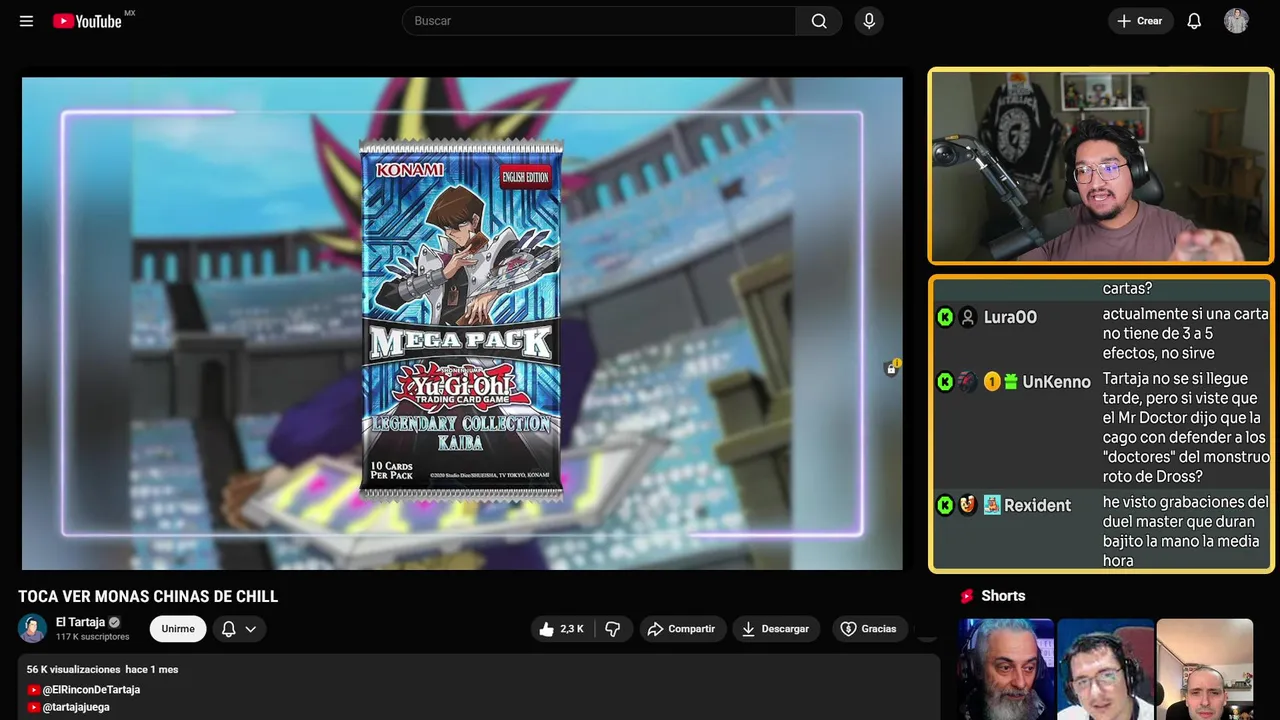The height and width of the screenshot is (720, 1280).
Task: Open the El Tartaja channel name link
Action: pos(80,622)
